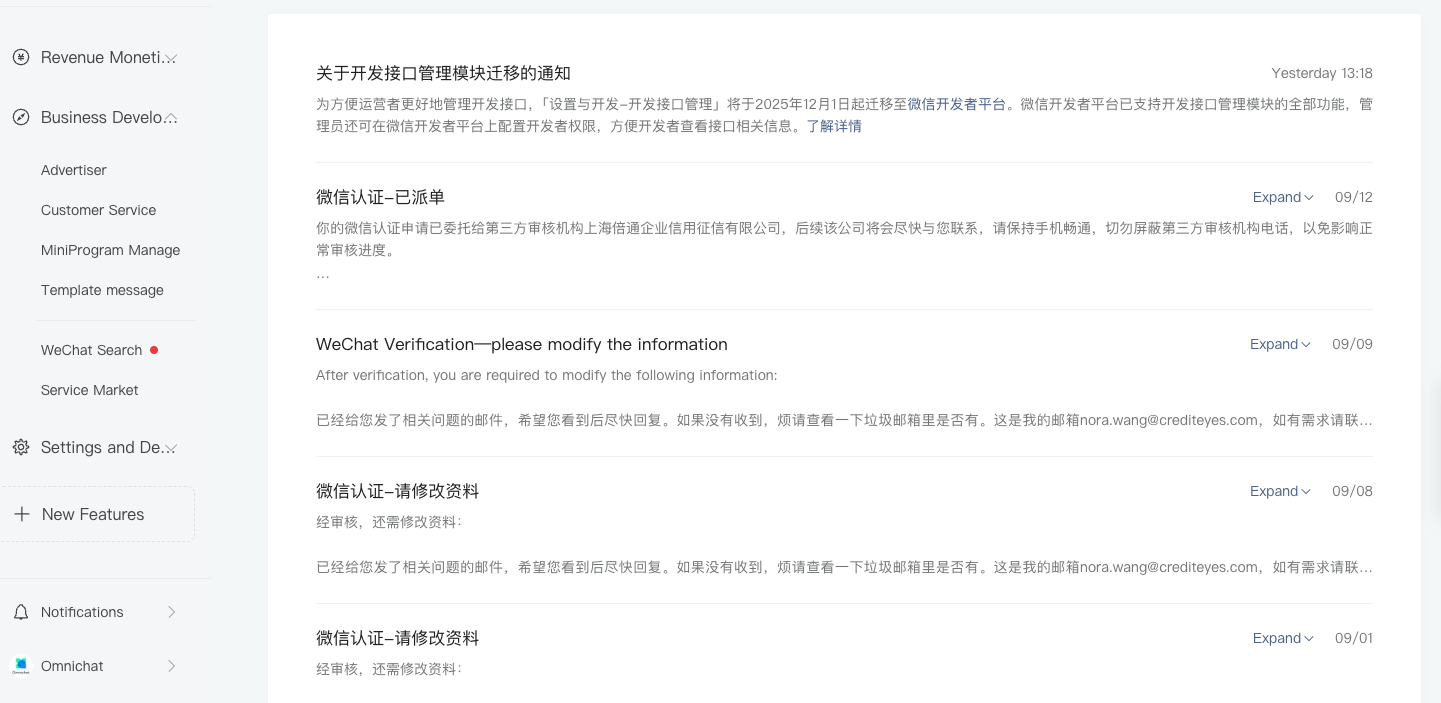1441x703 pixels.
Task: Click the Omnichat account avatar icon
Action: 21,666
